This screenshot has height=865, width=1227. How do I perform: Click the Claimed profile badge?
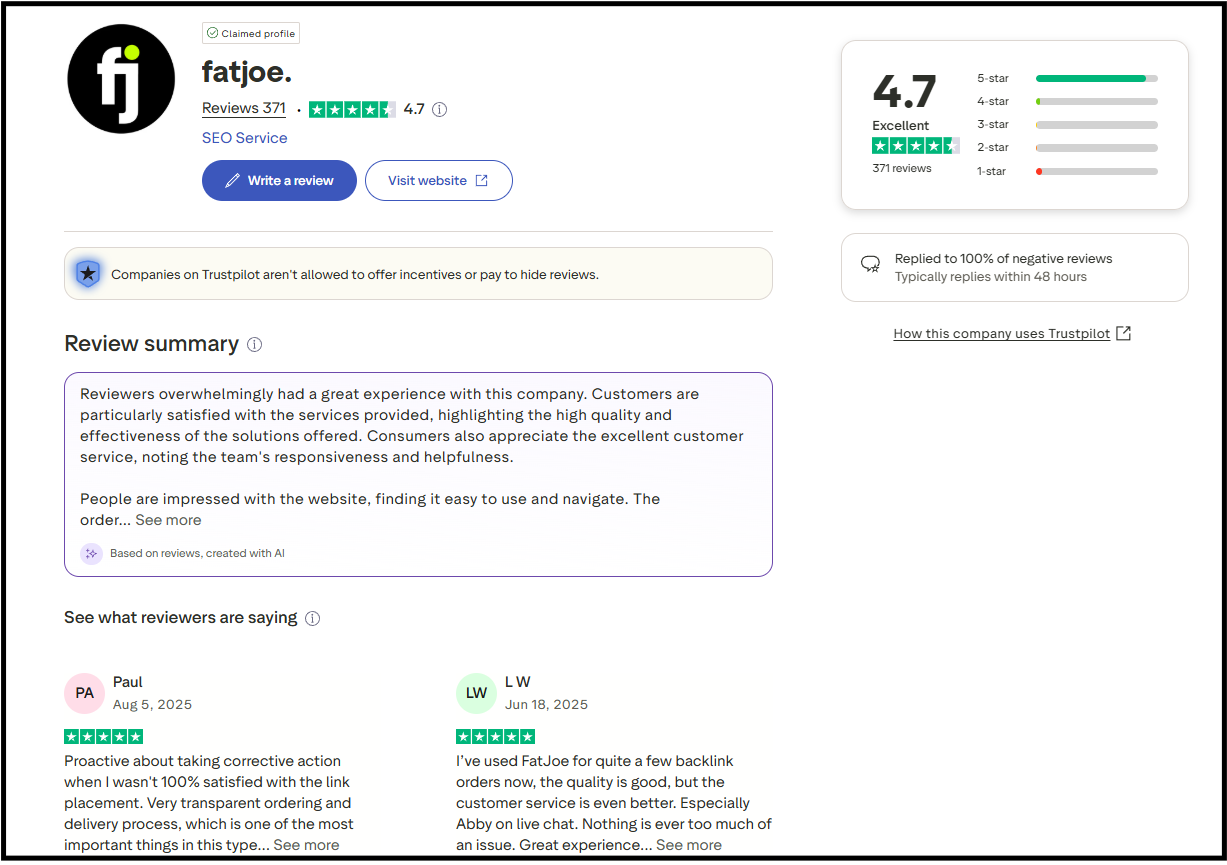251,33
